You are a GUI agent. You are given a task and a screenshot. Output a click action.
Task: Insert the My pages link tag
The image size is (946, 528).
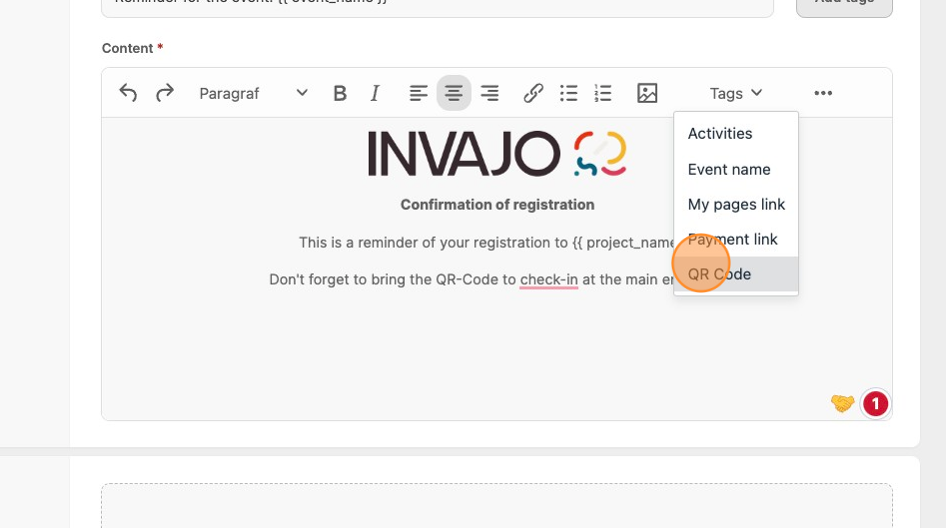click(x=736, y=204)
